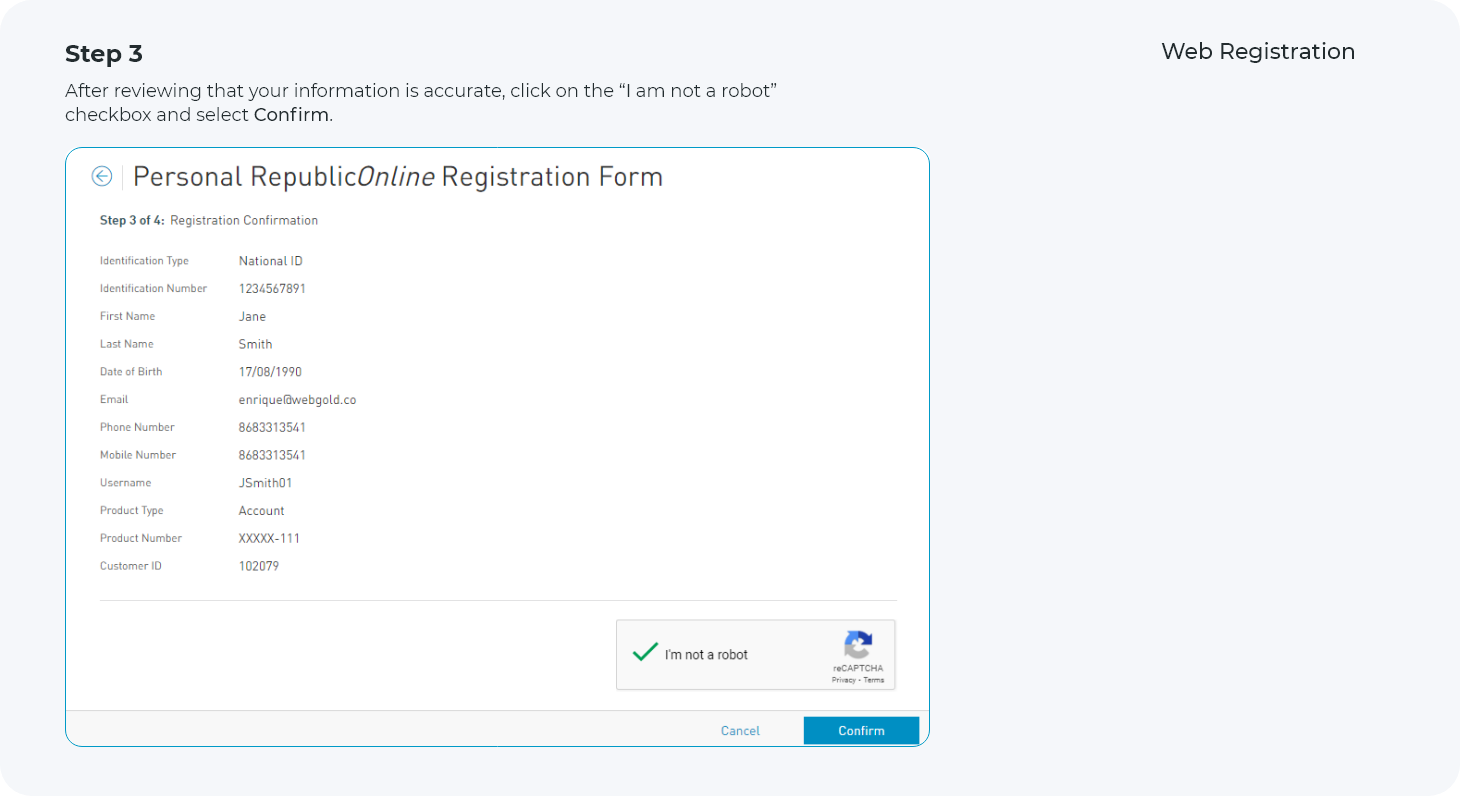The height and width of the screenshot is (796, 1460).
Task: Click the "Step 3 of 4" progress label
Action: (132, 220)
